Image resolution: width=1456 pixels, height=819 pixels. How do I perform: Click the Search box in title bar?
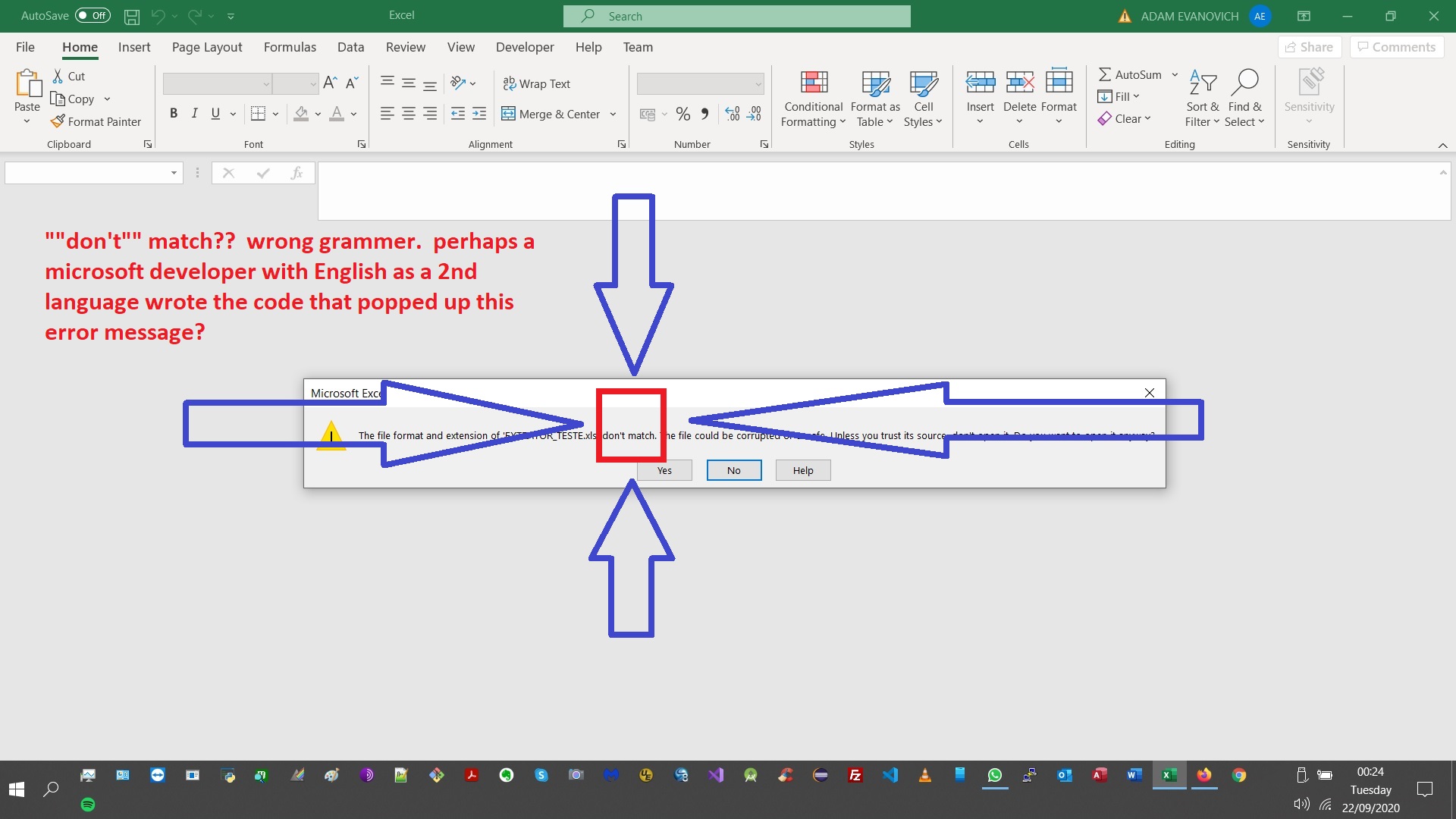click(x=737, y=16)
